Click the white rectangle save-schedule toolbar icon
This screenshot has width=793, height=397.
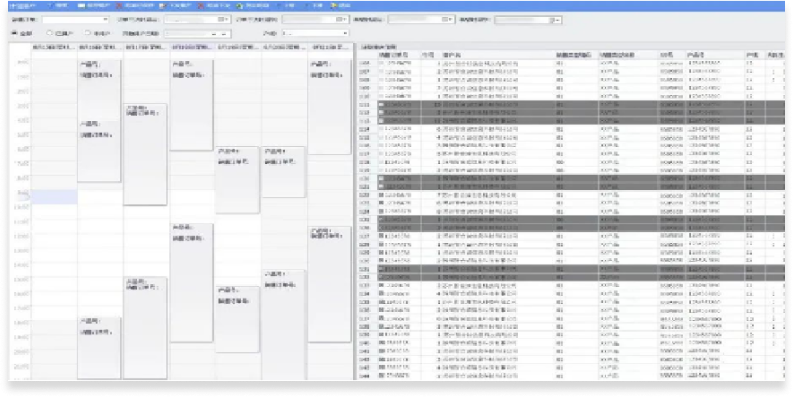point(81,6)
